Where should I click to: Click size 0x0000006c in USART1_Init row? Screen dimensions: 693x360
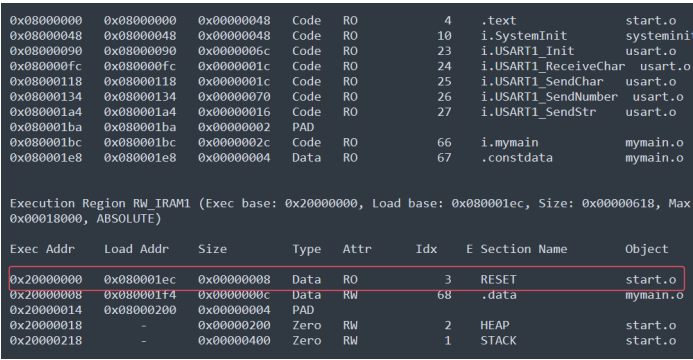click(x=234, y=51)
